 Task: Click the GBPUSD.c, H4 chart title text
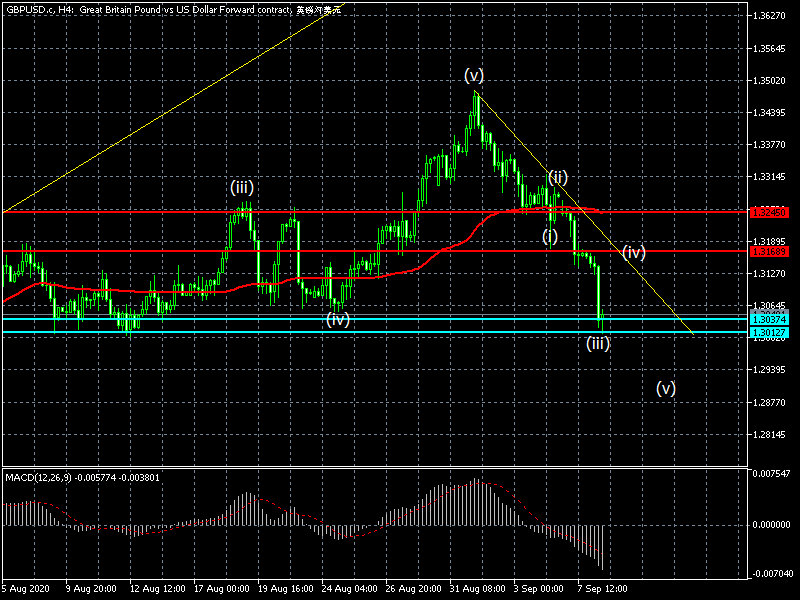(40, 9)
